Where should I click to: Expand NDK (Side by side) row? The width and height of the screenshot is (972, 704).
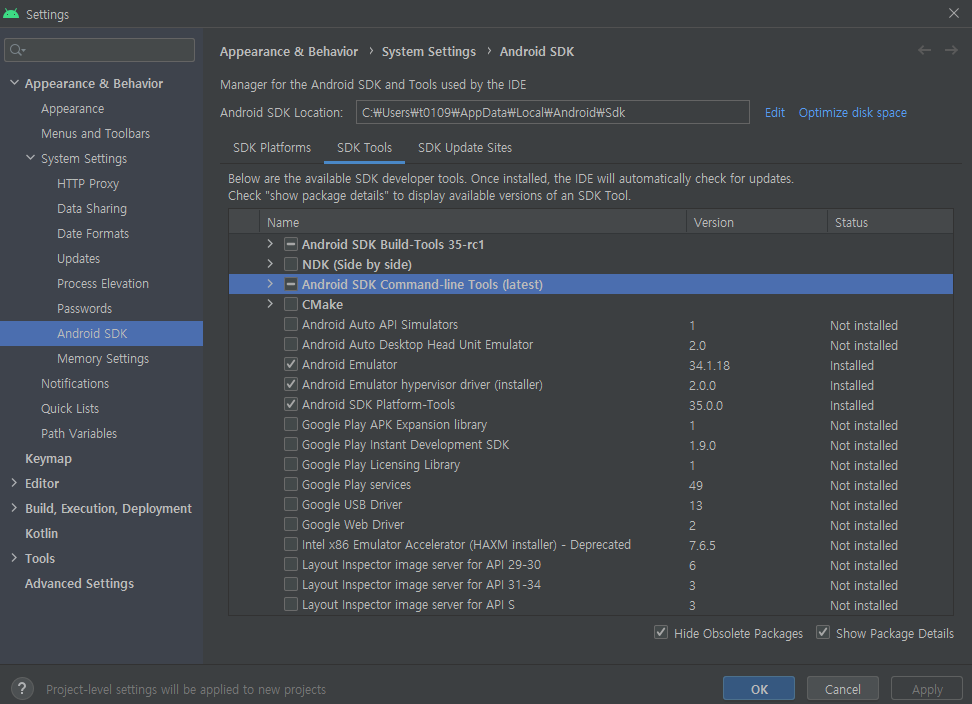point(270,263)
